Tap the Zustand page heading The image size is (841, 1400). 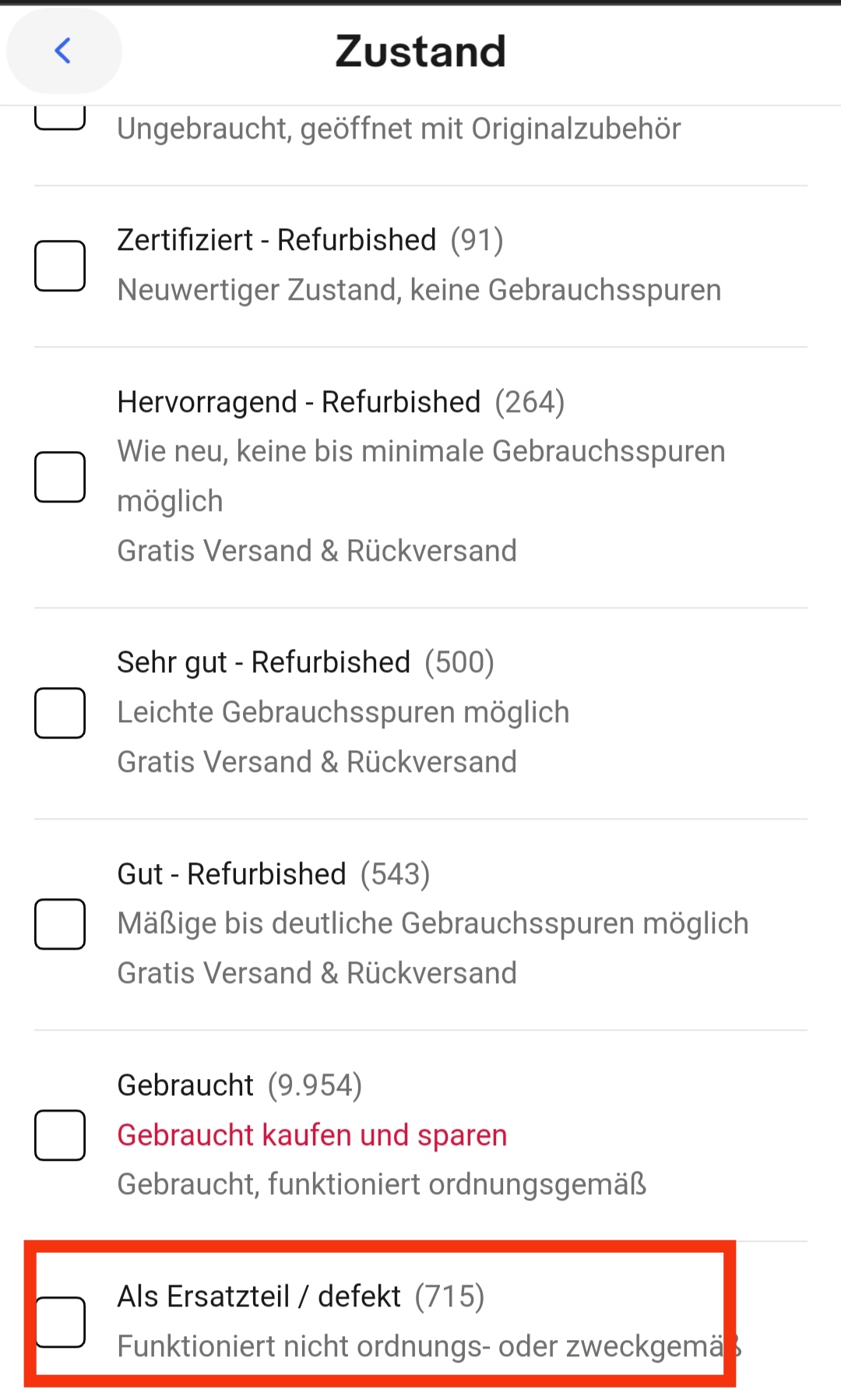420,51
